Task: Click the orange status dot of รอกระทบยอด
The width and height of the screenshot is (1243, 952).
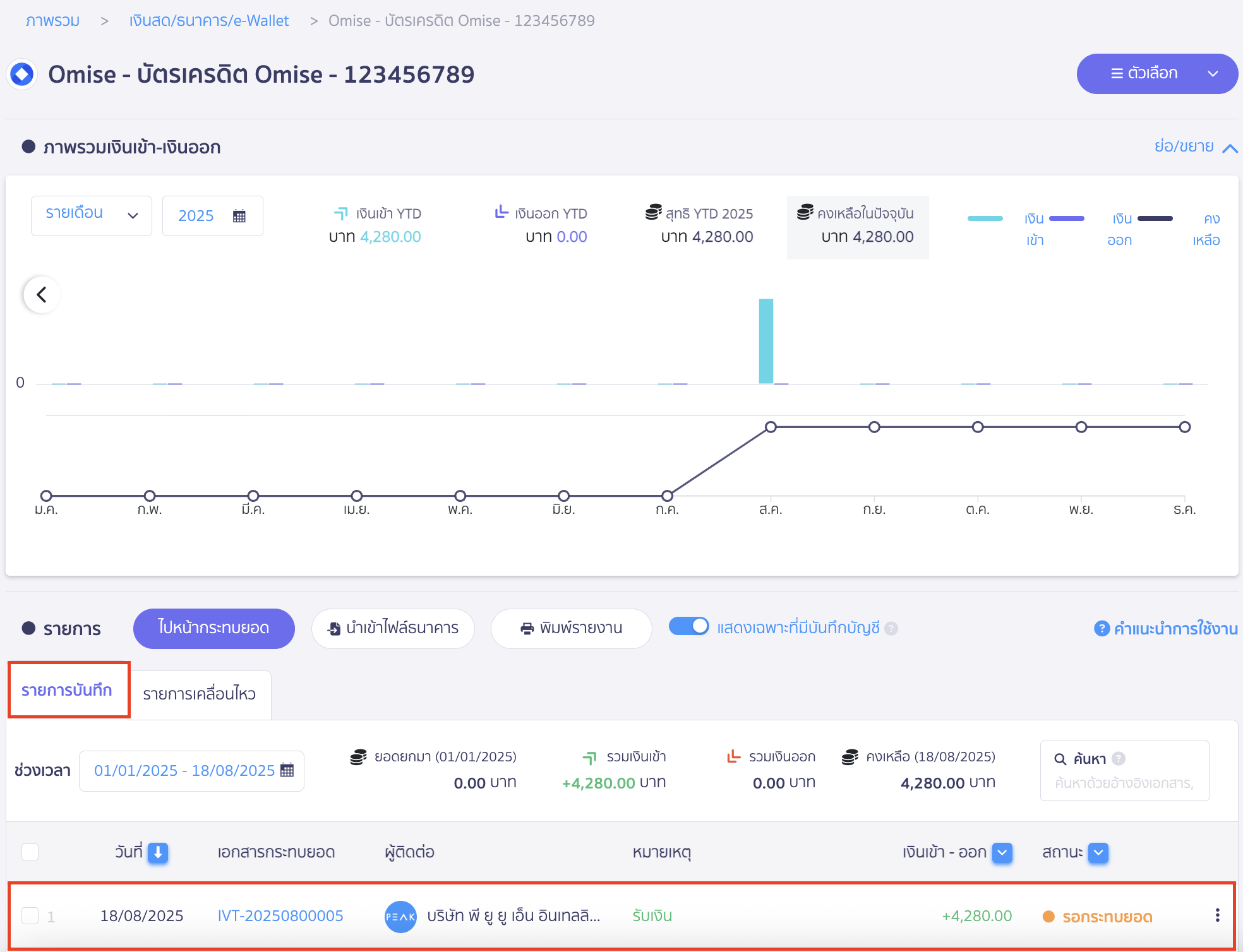Action: [x=1048, y=917]
